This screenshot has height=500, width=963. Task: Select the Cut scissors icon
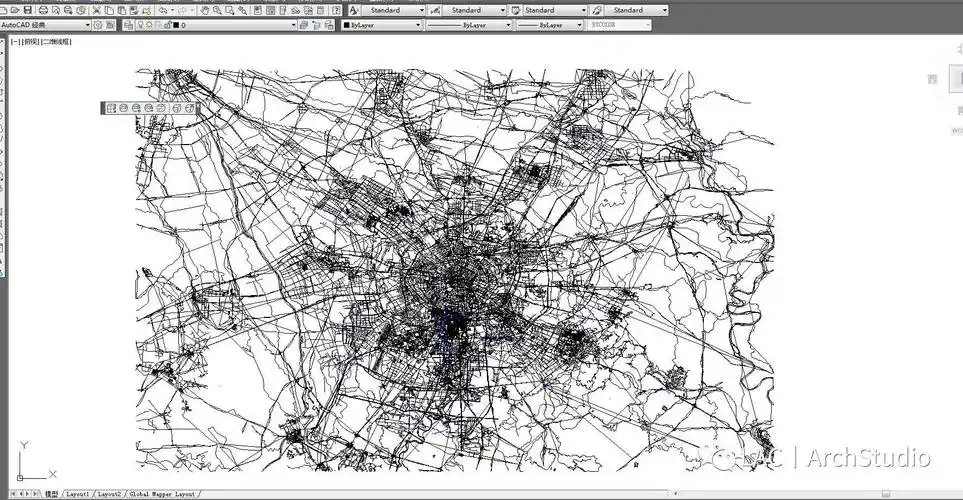pos(93,10)
